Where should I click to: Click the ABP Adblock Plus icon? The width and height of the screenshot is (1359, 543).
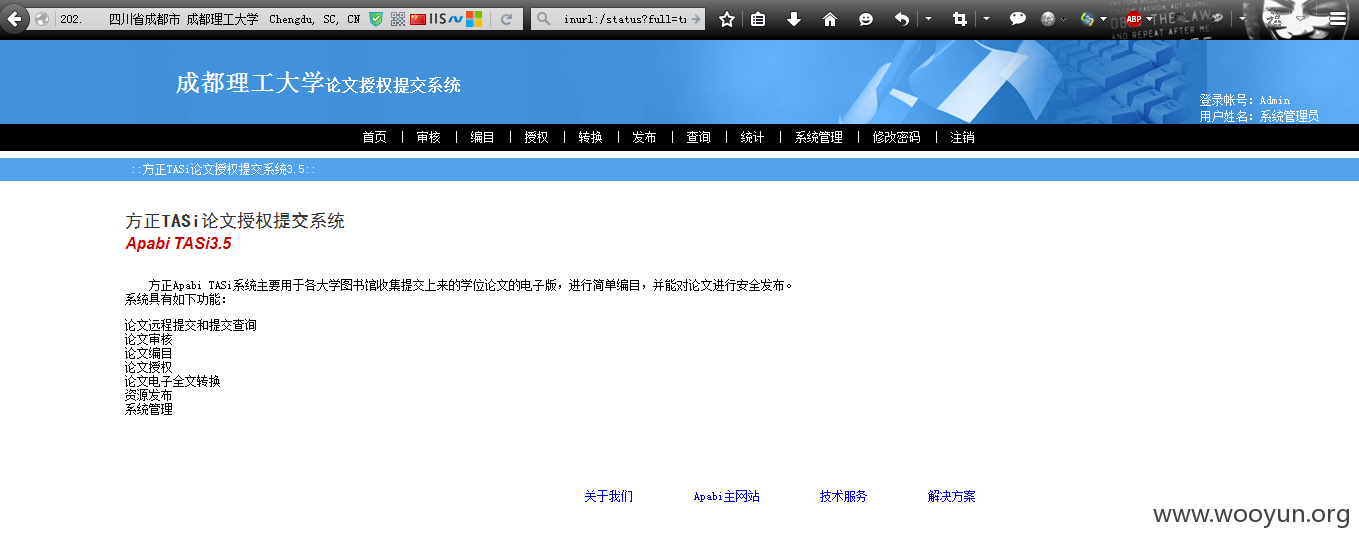click(1134, 19)
